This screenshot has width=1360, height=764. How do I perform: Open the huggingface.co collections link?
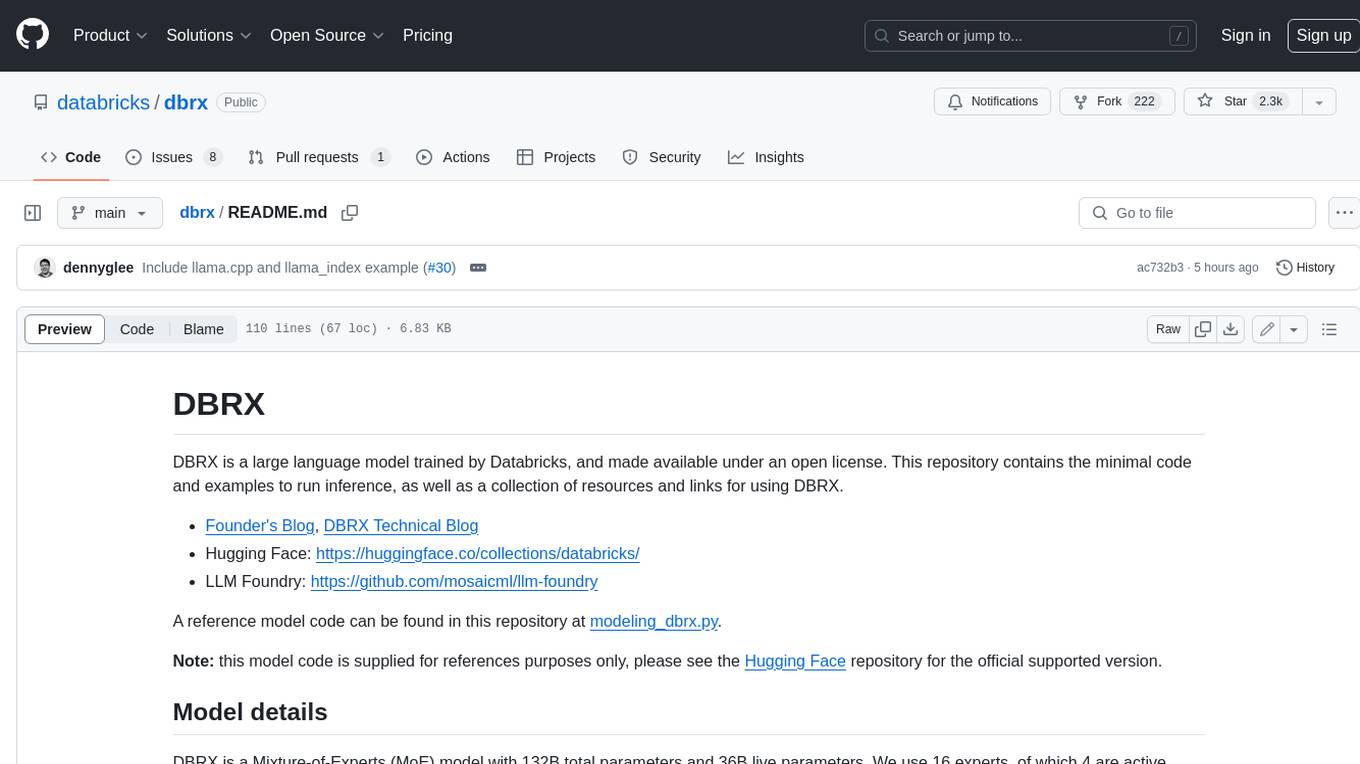[477, 553]
